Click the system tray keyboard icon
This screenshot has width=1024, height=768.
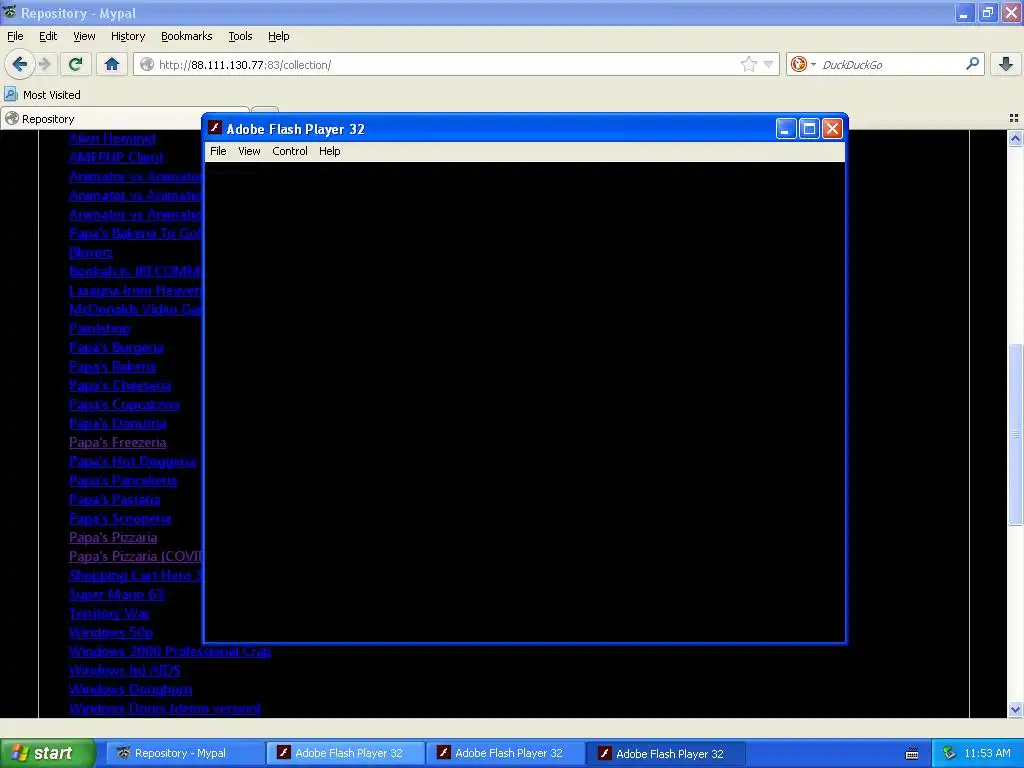tap(912, 754)
